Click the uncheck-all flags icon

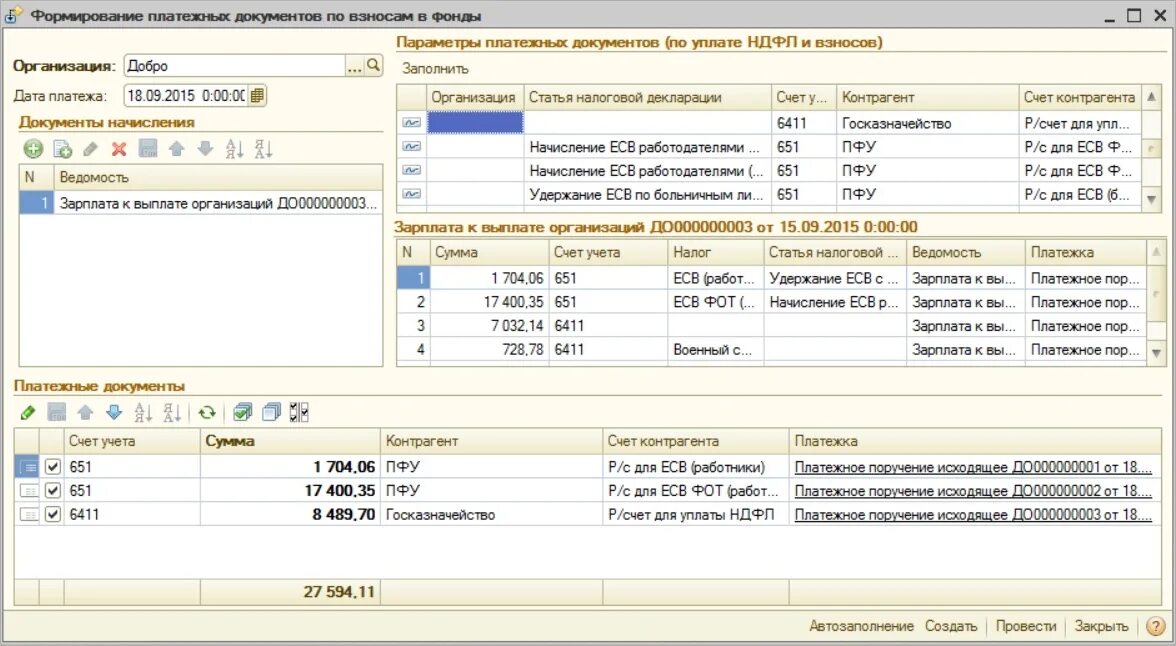271,412
